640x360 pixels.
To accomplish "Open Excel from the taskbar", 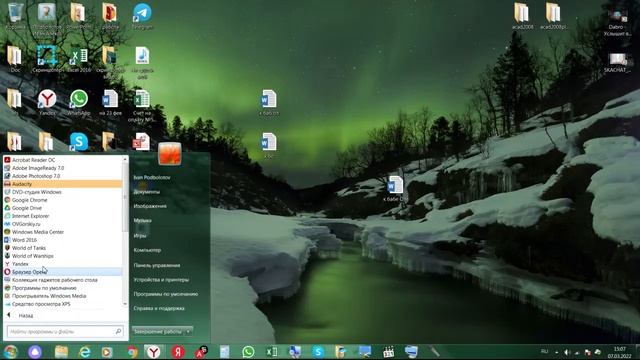I will [271, 352].
